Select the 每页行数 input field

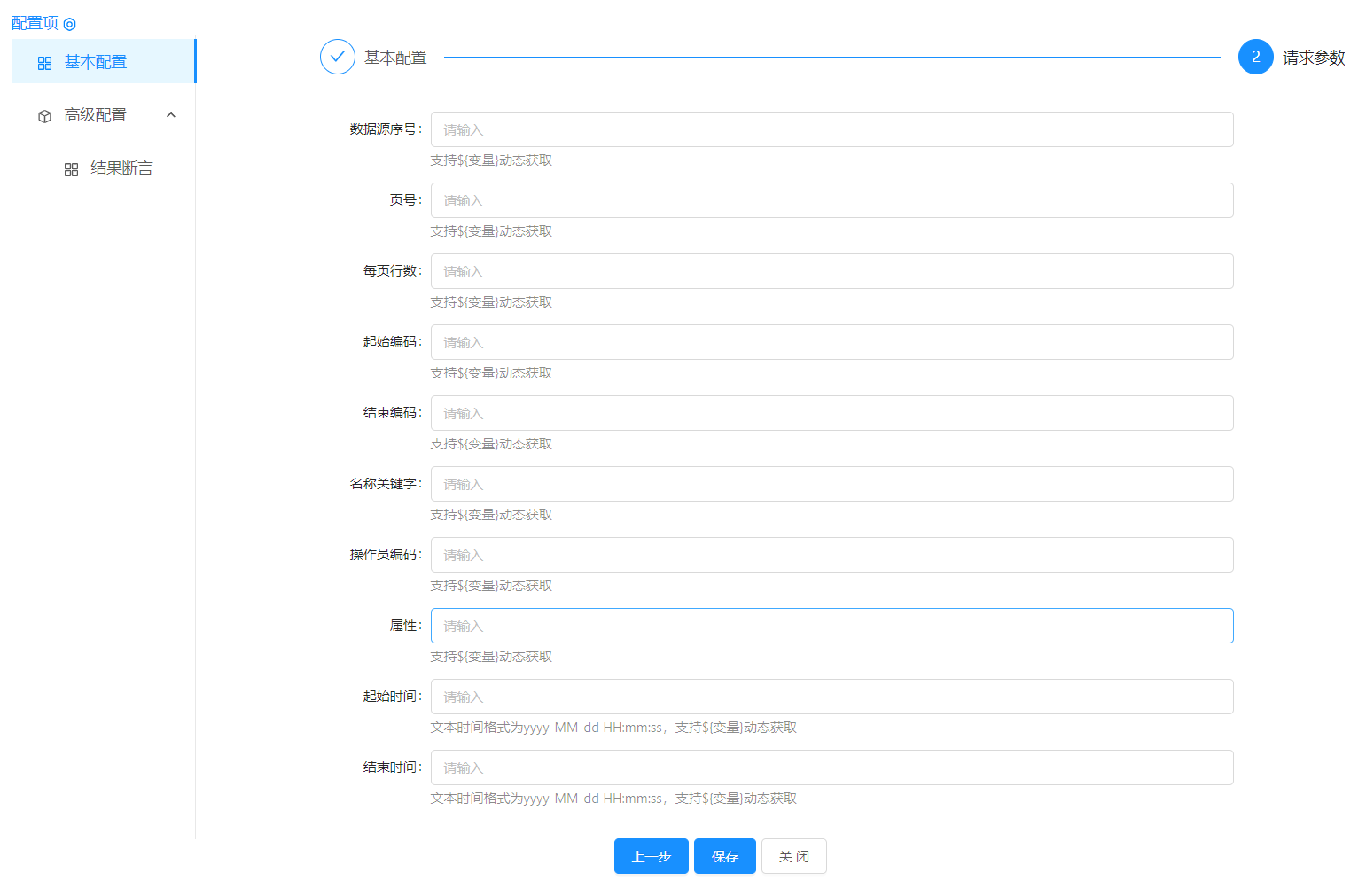tap(831, 271)
